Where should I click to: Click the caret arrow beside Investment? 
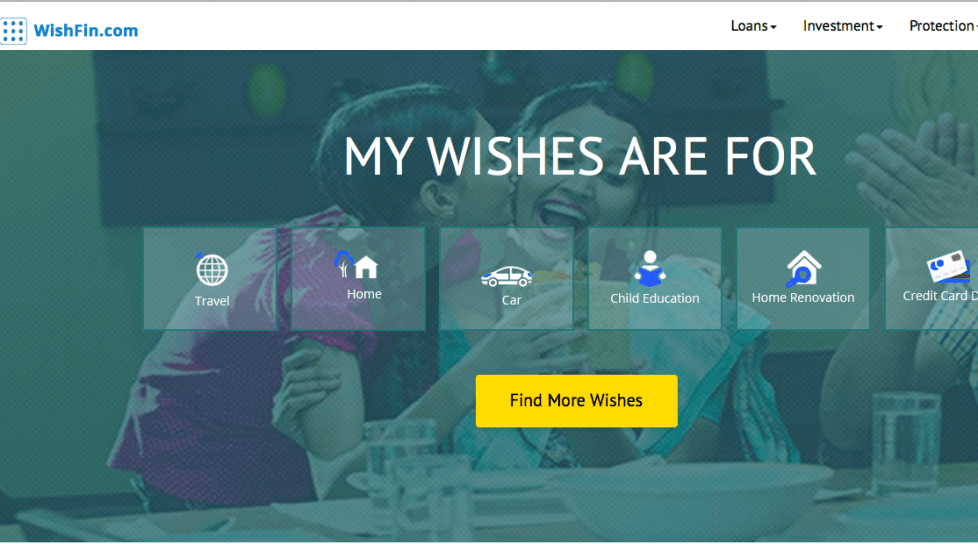879,27
